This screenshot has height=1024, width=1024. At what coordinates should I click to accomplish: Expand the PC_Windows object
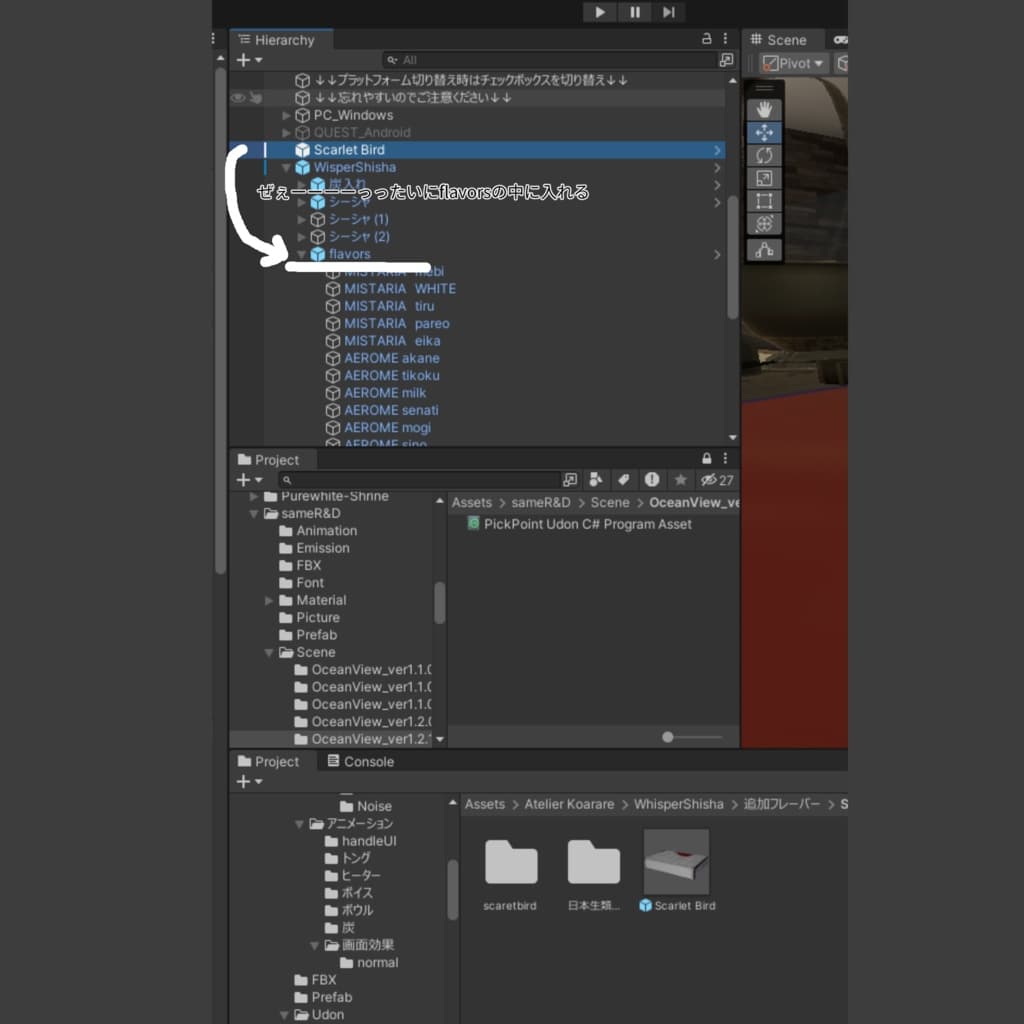pyautogui.click(x=288, y=116)
